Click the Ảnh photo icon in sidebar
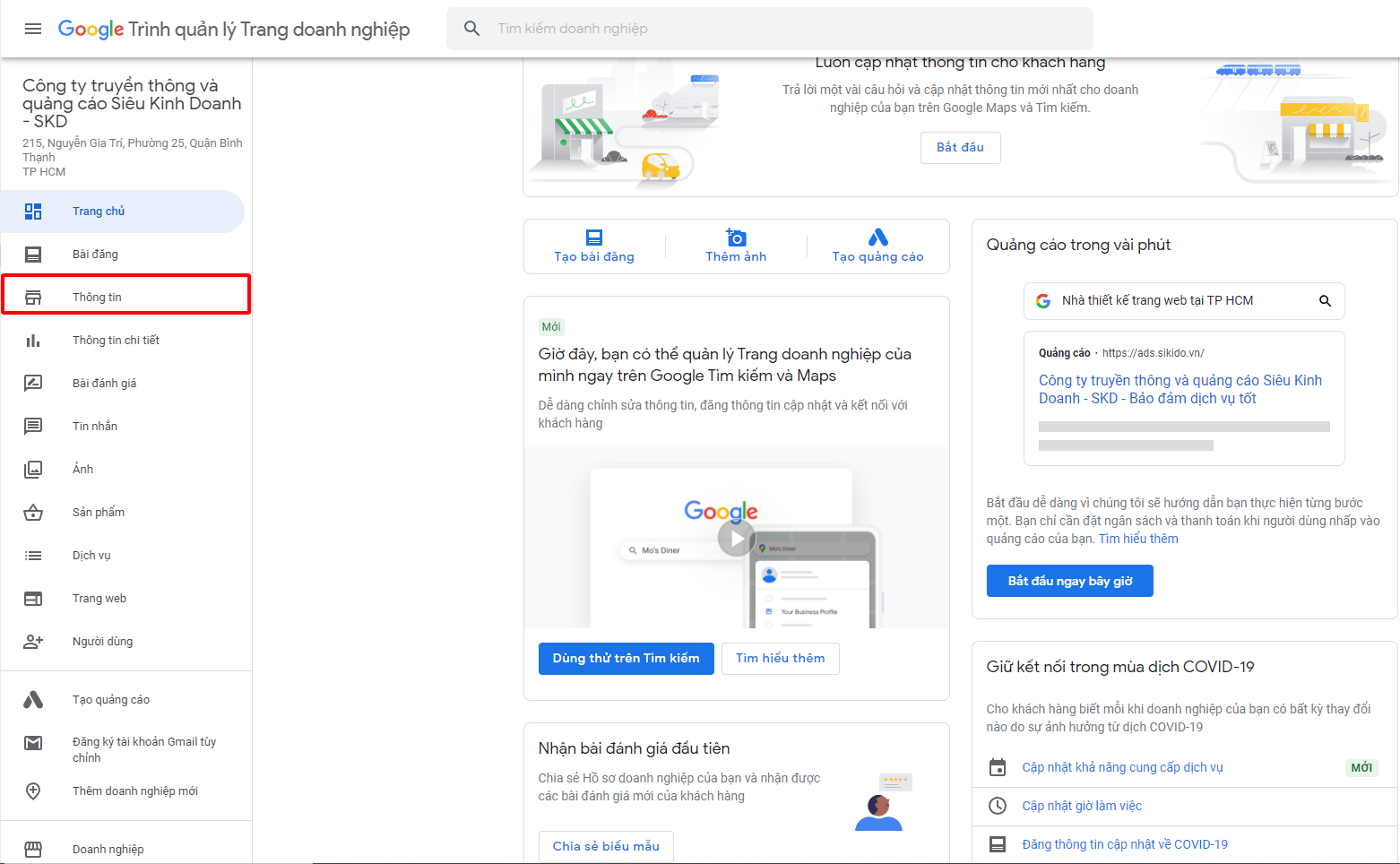The width and height of the screenshot is (1400, 864). pyautogui.click(x=33, y=470)
